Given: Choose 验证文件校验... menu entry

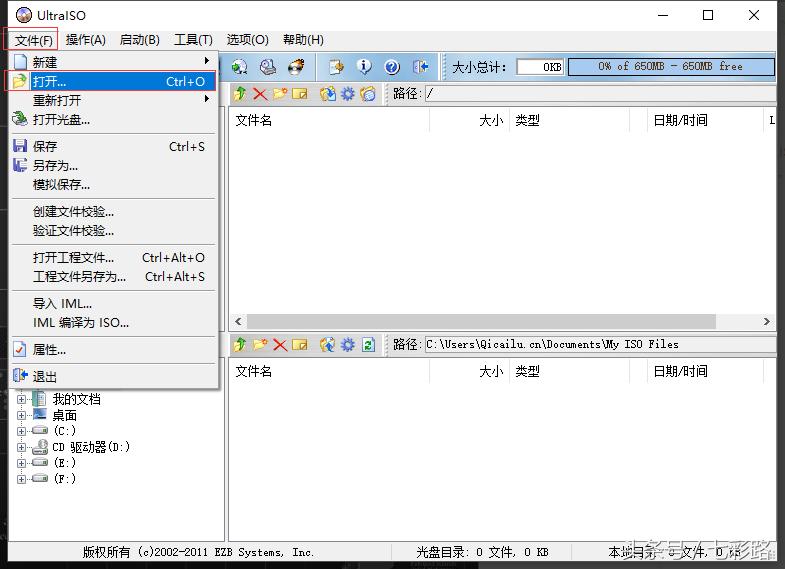Looking at the screenshot, I should [113, 231].
